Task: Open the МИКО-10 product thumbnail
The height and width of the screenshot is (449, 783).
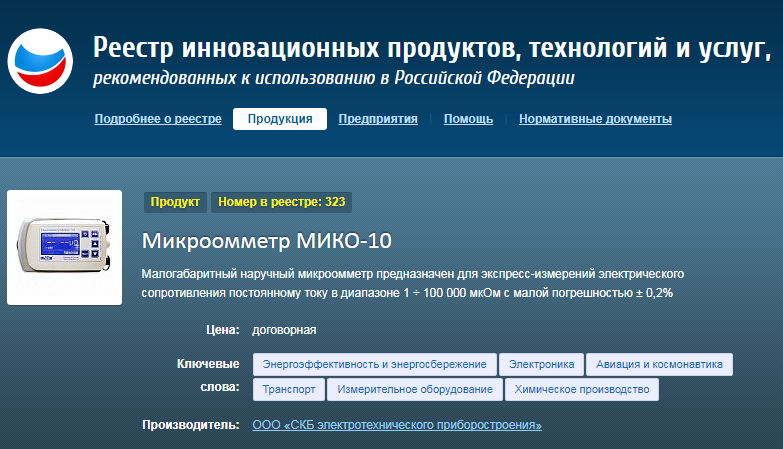Action: click(64, 247)
